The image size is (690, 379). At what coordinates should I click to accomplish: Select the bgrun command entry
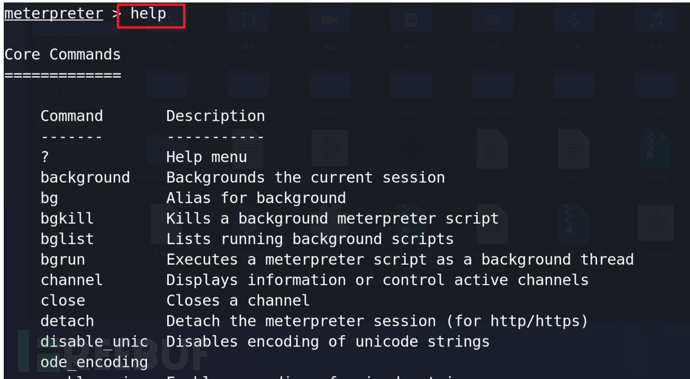tap(63, 260)
